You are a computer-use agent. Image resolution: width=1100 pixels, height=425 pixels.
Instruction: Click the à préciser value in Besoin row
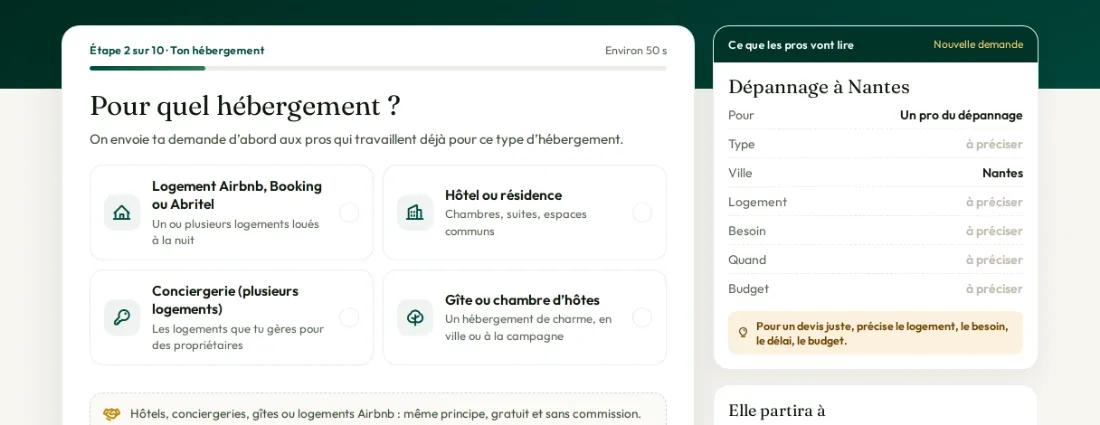click(x=994, y=231)
